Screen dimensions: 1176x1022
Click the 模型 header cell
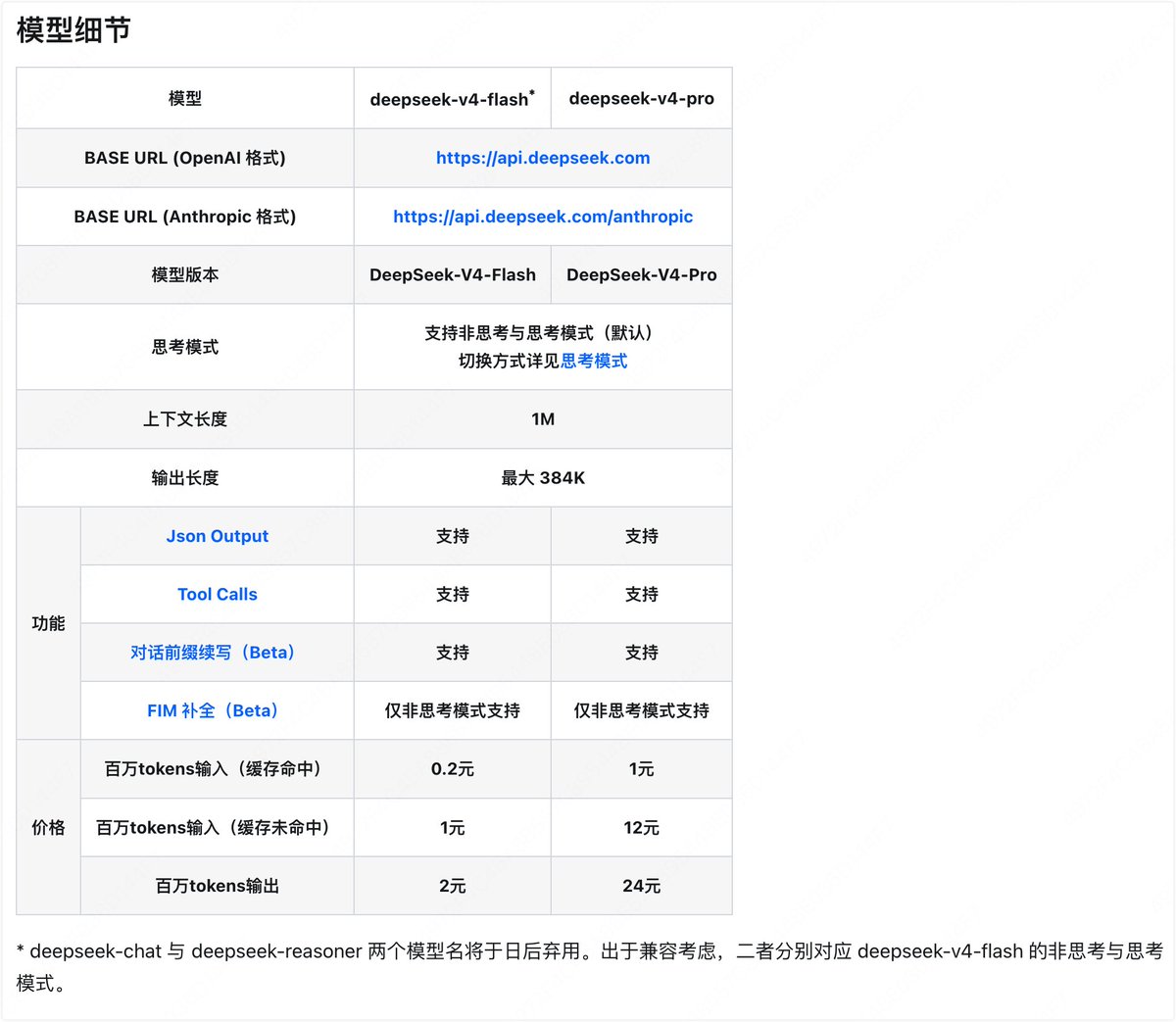(185, 98)
